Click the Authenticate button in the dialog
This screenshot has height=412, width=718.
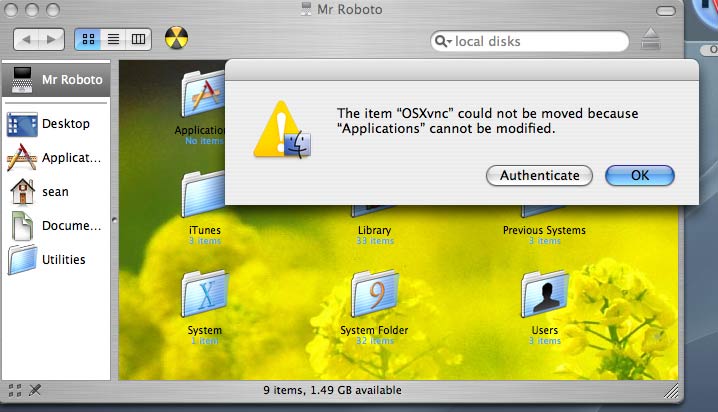(539, 176)
